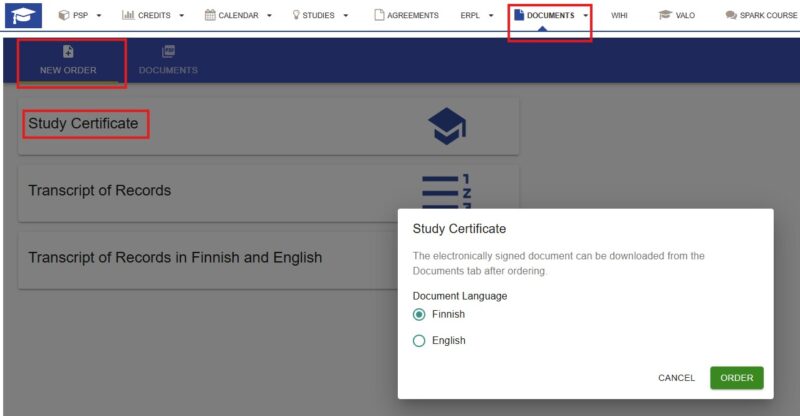Expand the Credits dropdown arrow
800x416 pixels.
[x=182, y=15]
